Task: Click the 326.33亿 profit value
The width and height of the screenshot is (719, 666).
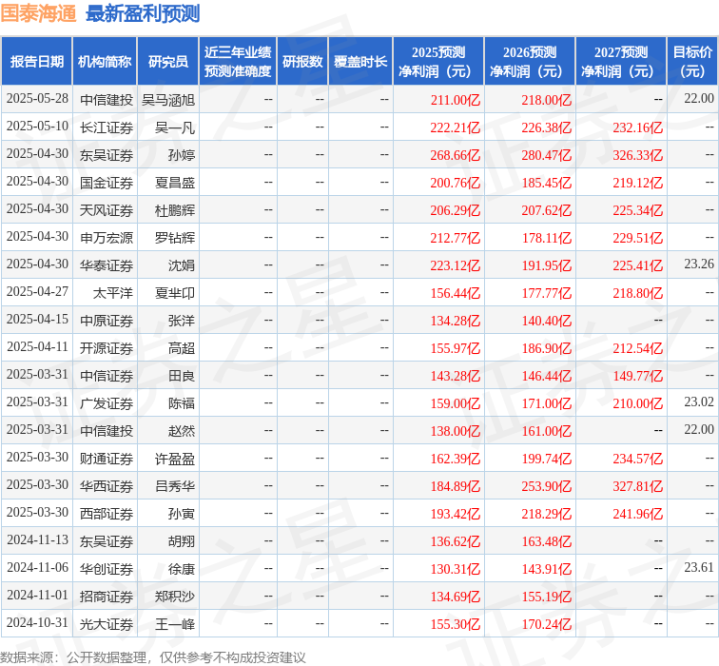Action: (637, 155)
